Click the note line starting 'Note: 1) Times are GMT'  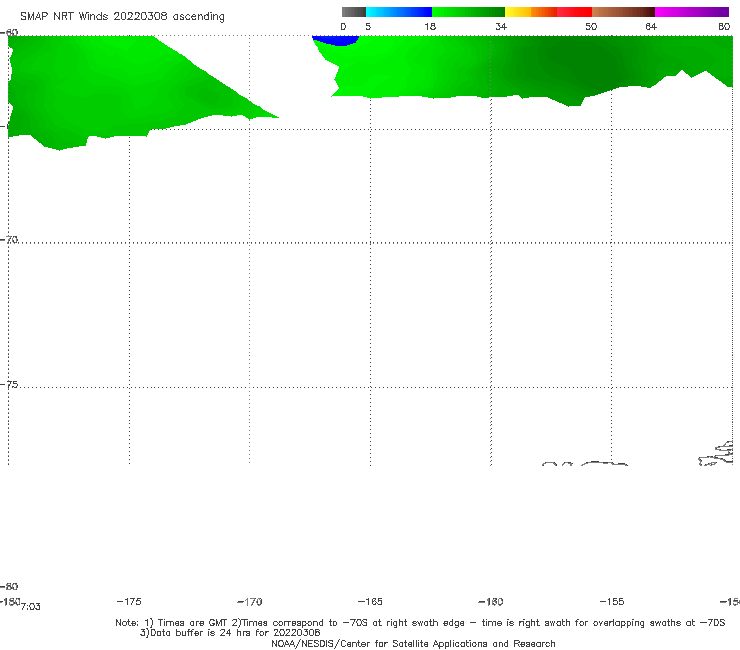coord(420,623)
